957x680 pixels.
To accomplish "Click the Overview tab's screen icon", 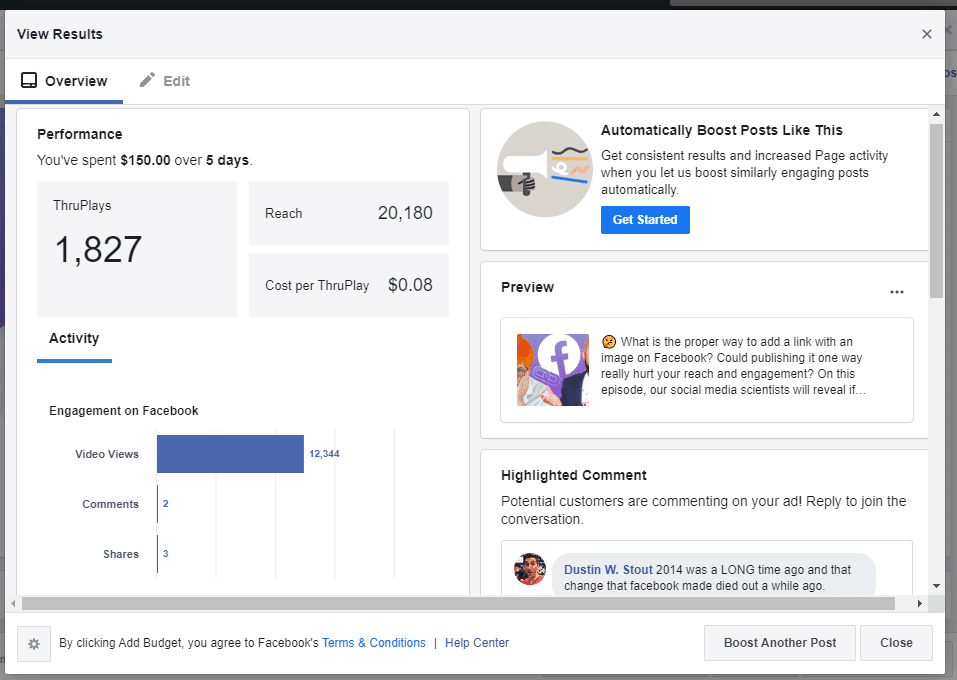I will [29, 81].
